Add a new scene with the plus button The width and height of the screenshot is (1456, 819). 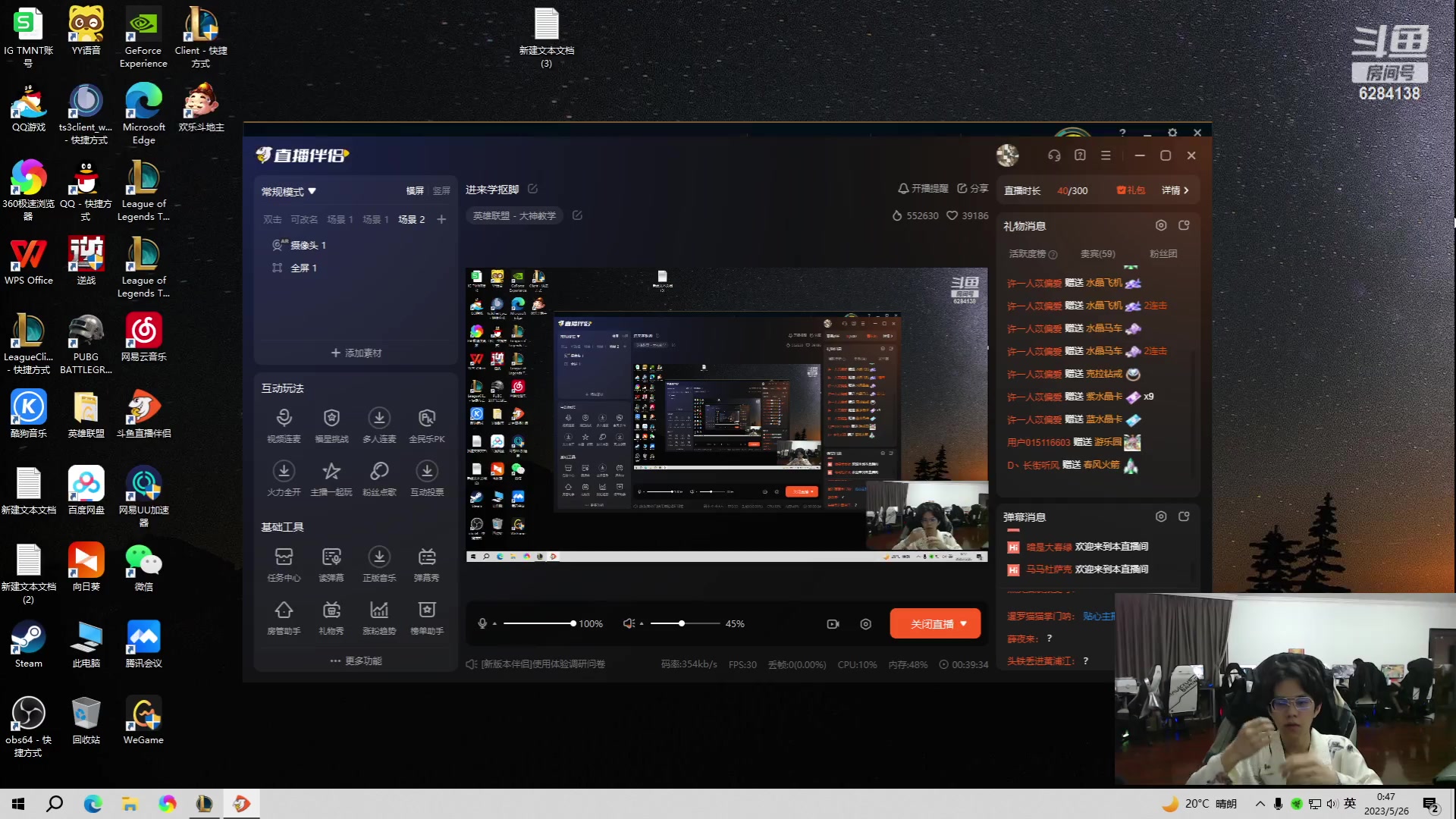(x=441, y=219)
